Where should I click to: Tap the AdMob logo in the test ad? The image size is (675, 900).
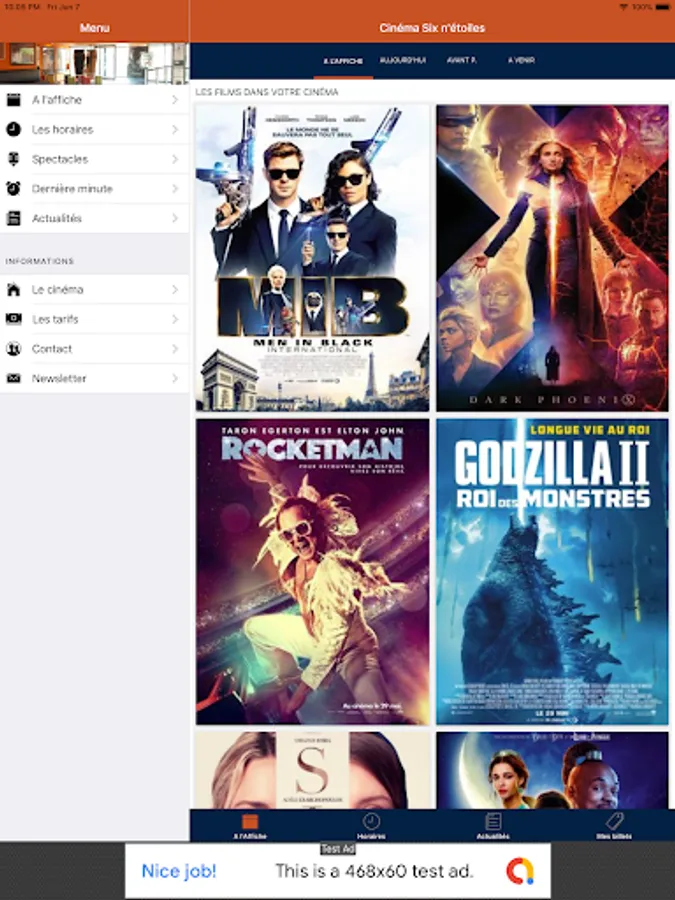[519, 871]
